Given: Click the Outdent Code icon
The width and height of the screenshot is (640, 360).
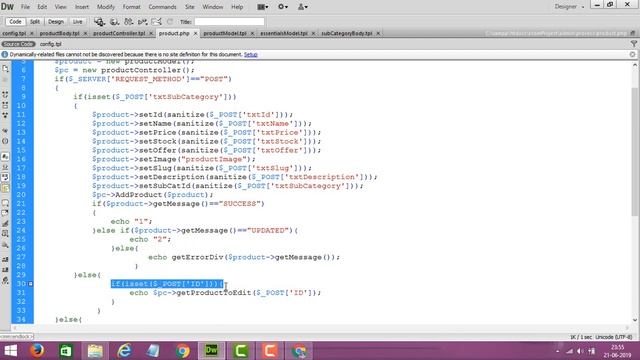Looking at the screenshot, I should (5, 270).
